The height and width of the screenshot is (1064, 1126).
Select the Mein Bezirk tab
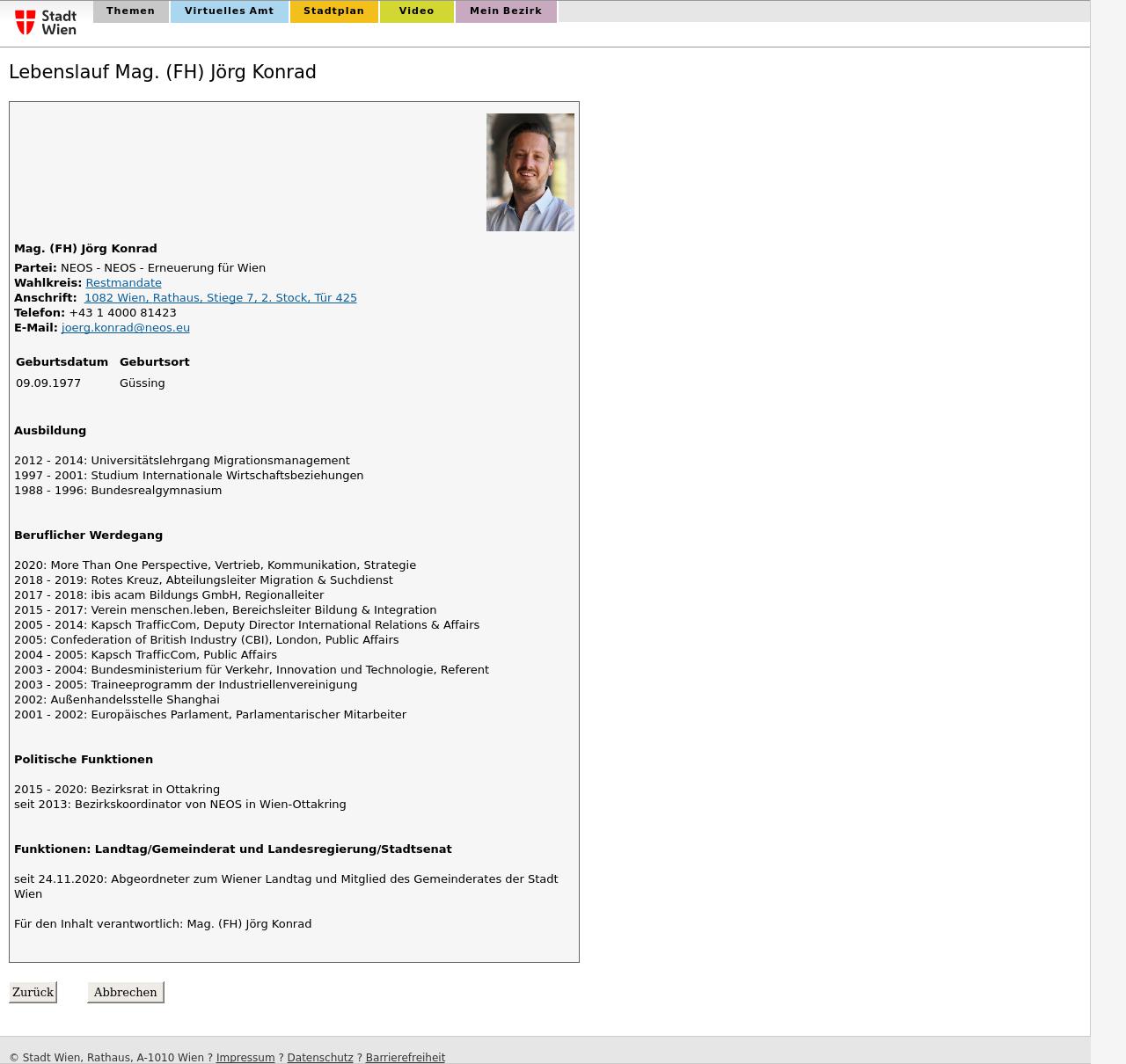(506, 11)
